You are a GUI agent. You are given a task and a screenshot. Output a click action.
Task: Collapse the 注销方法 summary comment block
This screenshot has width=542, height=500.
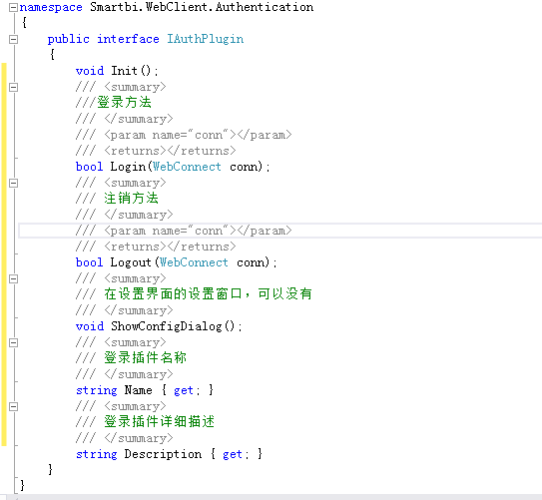tap(13, 183)
